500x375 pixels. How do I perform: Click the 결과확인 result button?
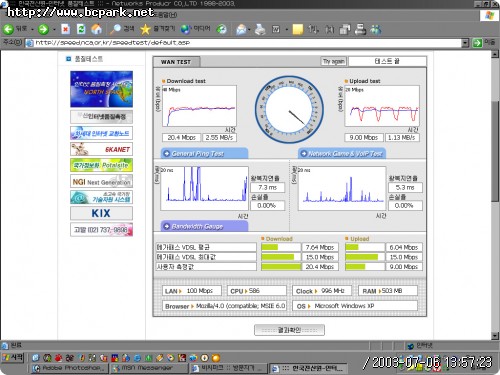point(289,330)
